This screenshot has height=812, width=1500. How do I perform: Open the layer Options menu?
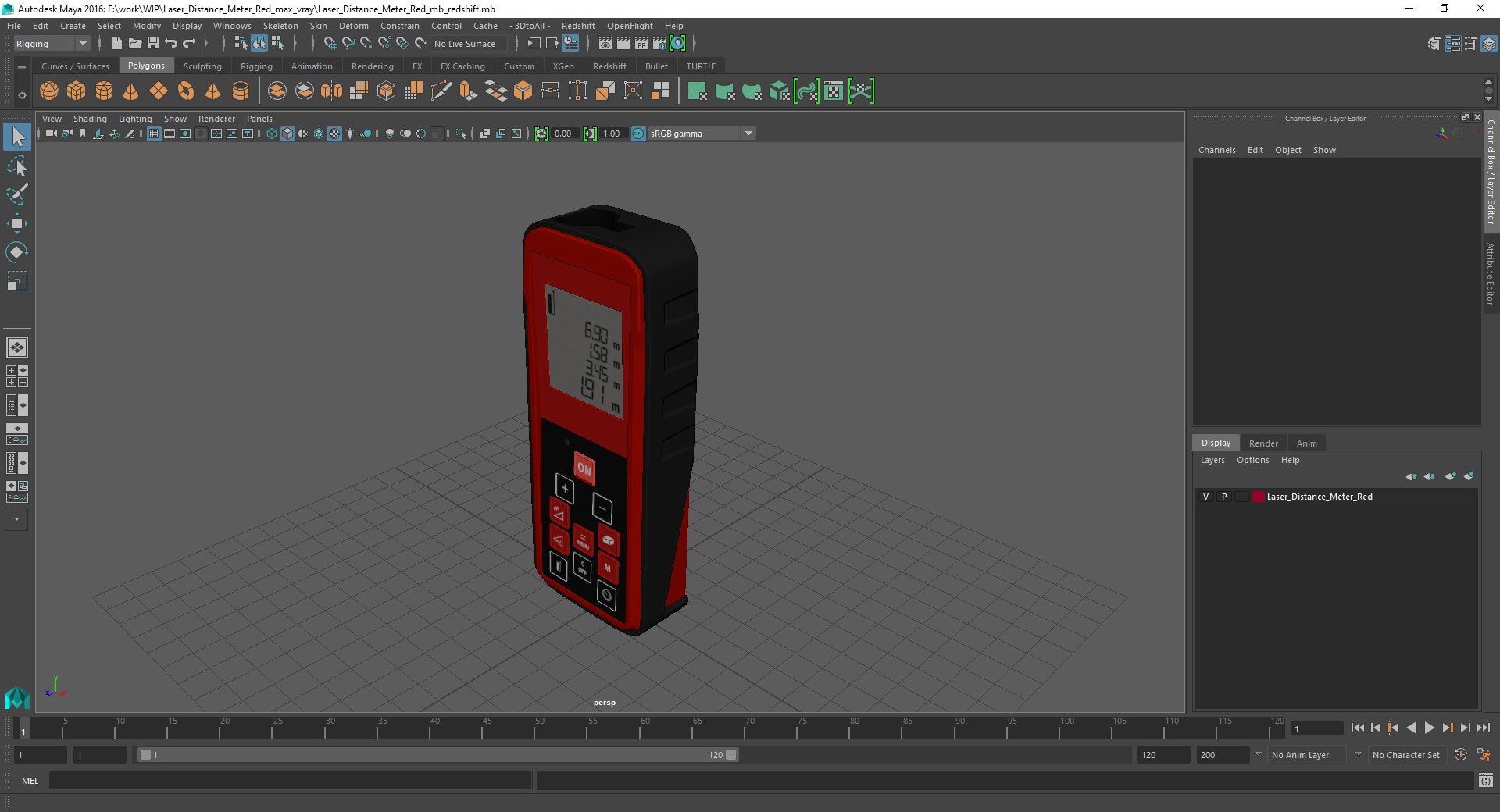coord(1252,460)
